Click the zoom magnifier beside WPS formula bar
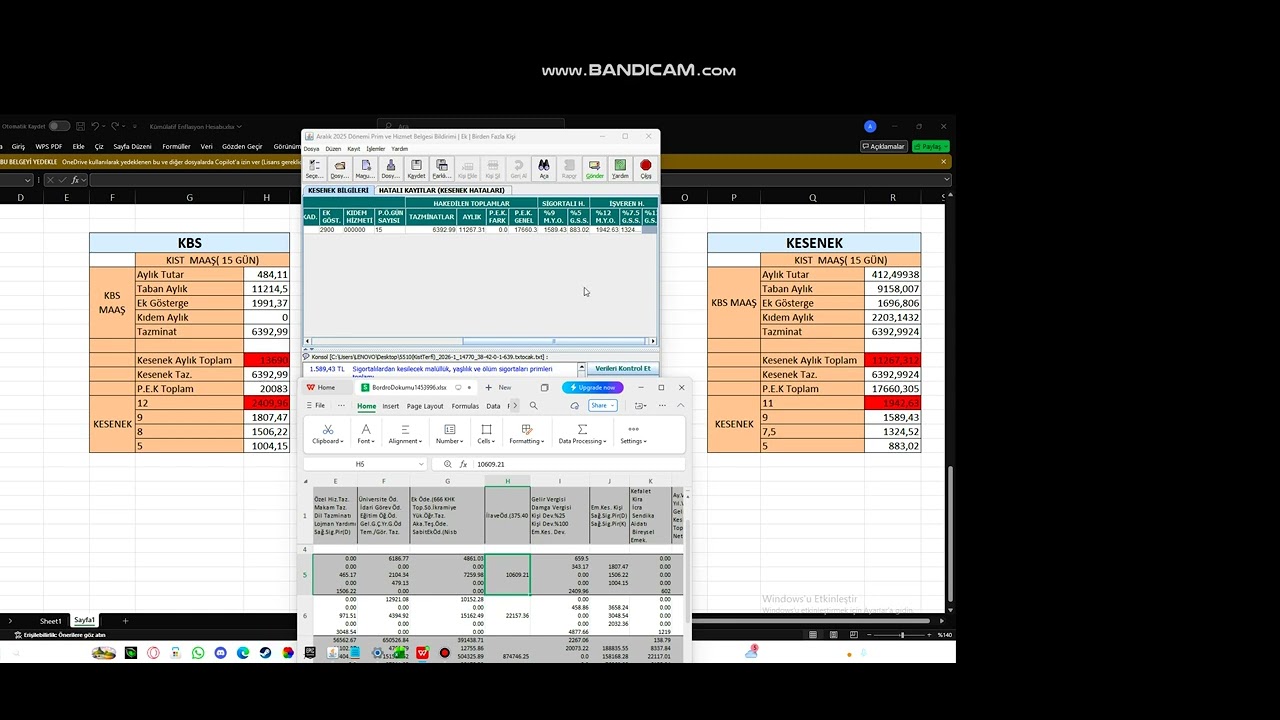Screen dimensions: 1280x720 point(447,465)
